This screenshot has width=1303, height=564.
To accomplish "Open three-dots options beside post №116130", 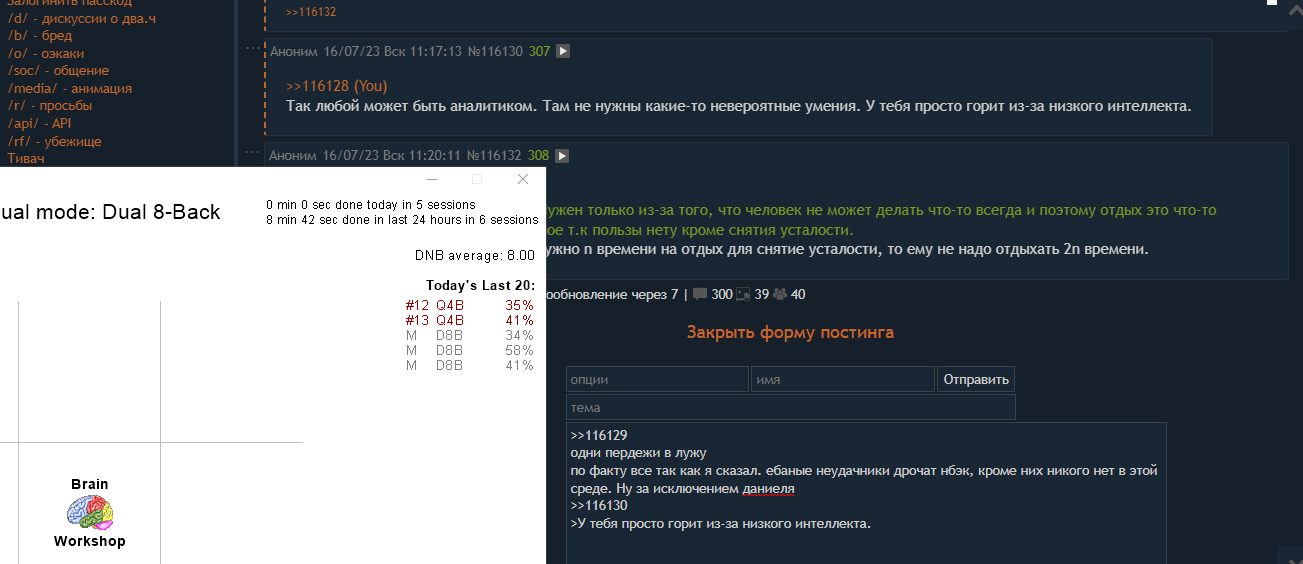I will click(253, 47).
